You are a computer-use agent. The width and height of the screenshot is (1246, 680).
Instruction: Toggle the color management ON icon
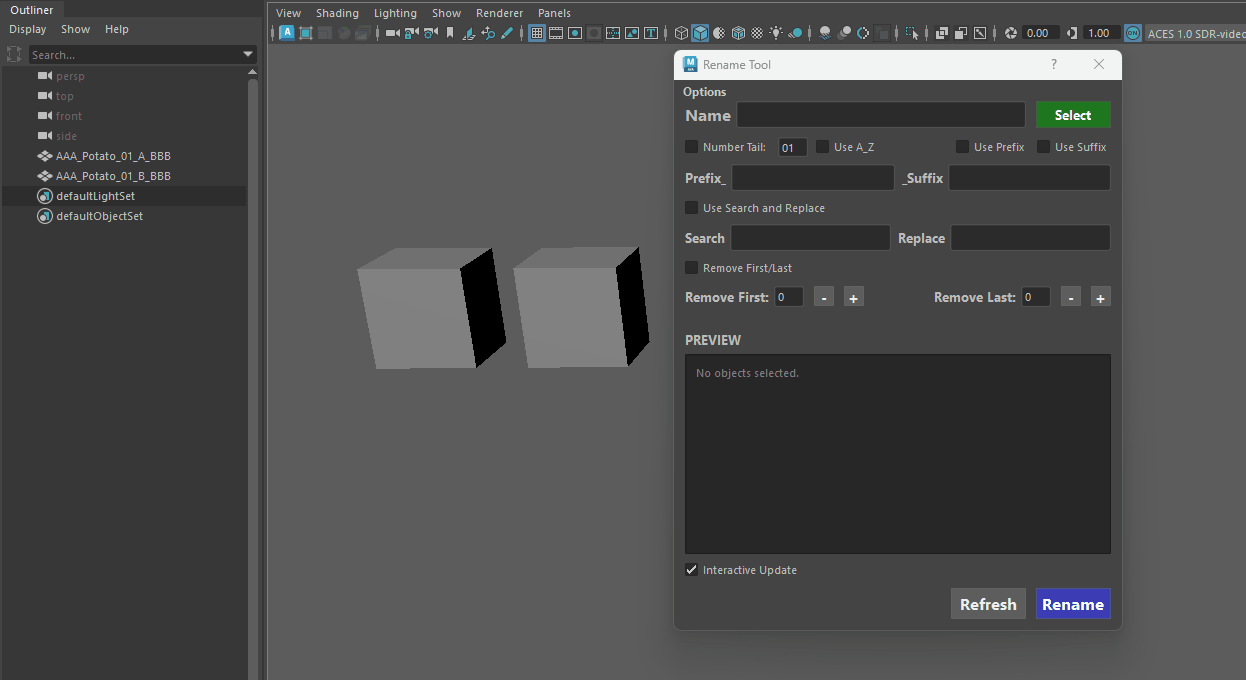(1132, 33)
